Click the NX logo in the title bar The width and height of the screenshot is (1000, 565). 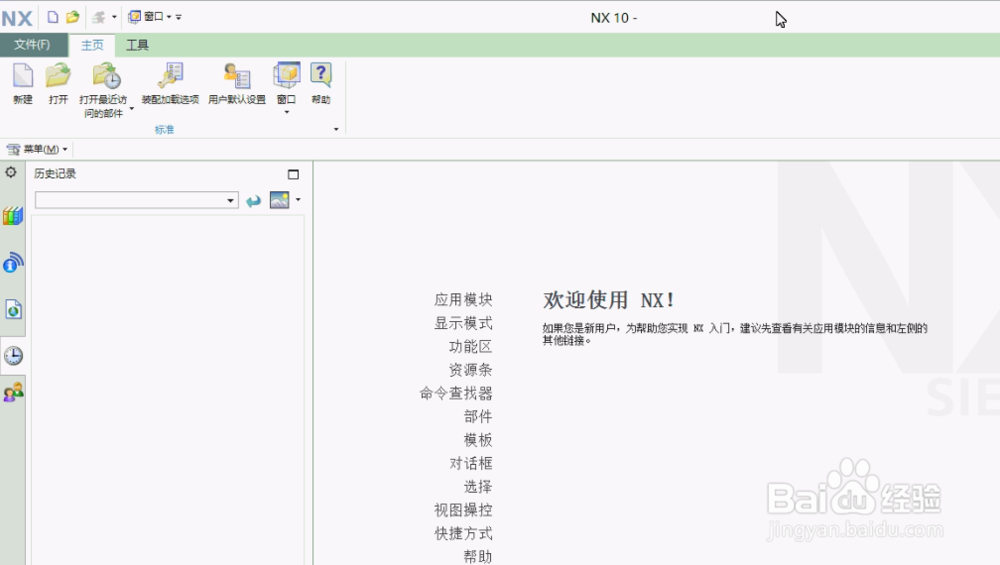[x=17, y=18]
